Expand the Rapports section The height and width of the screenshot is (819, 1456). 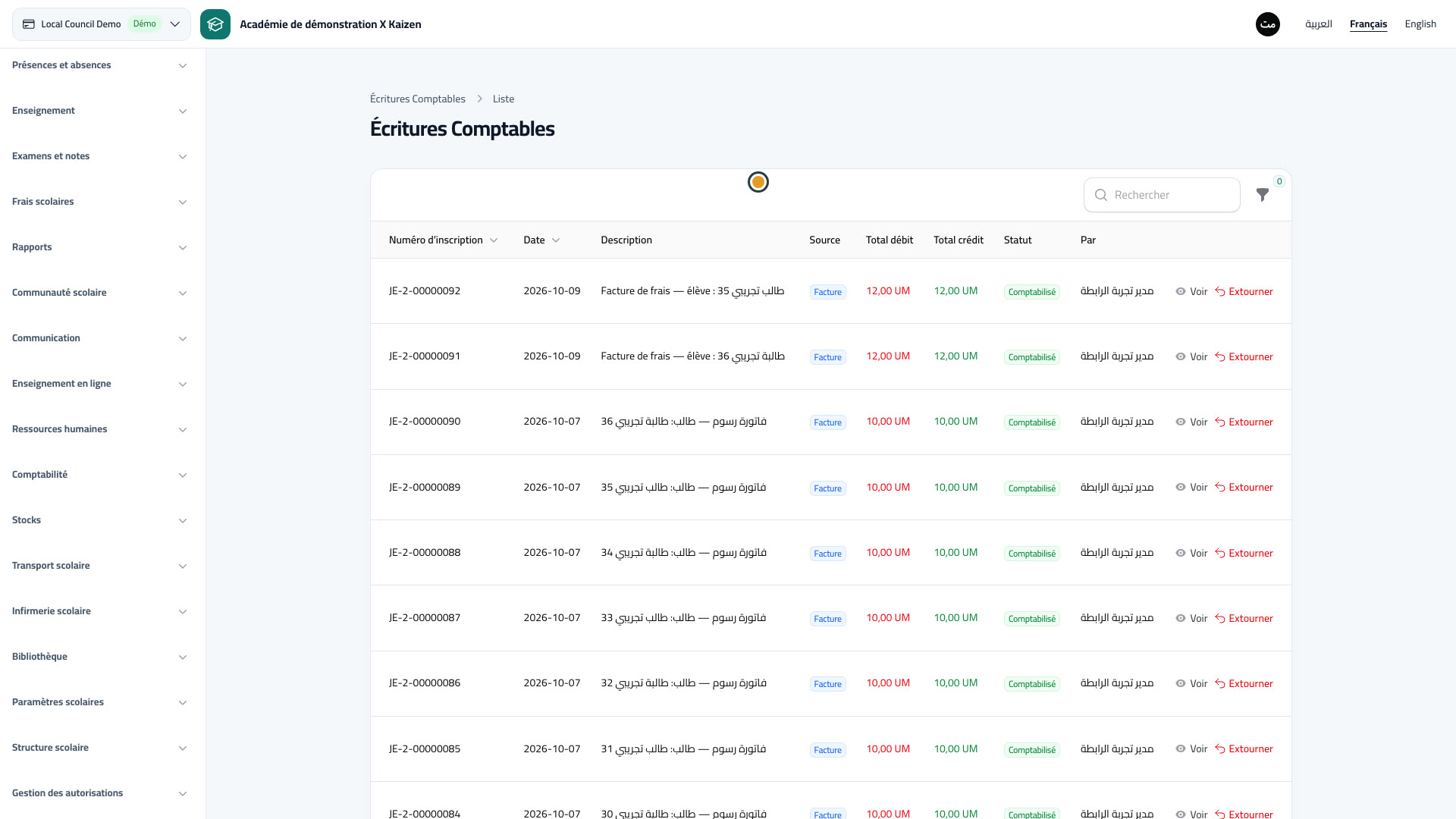(99, 247)
